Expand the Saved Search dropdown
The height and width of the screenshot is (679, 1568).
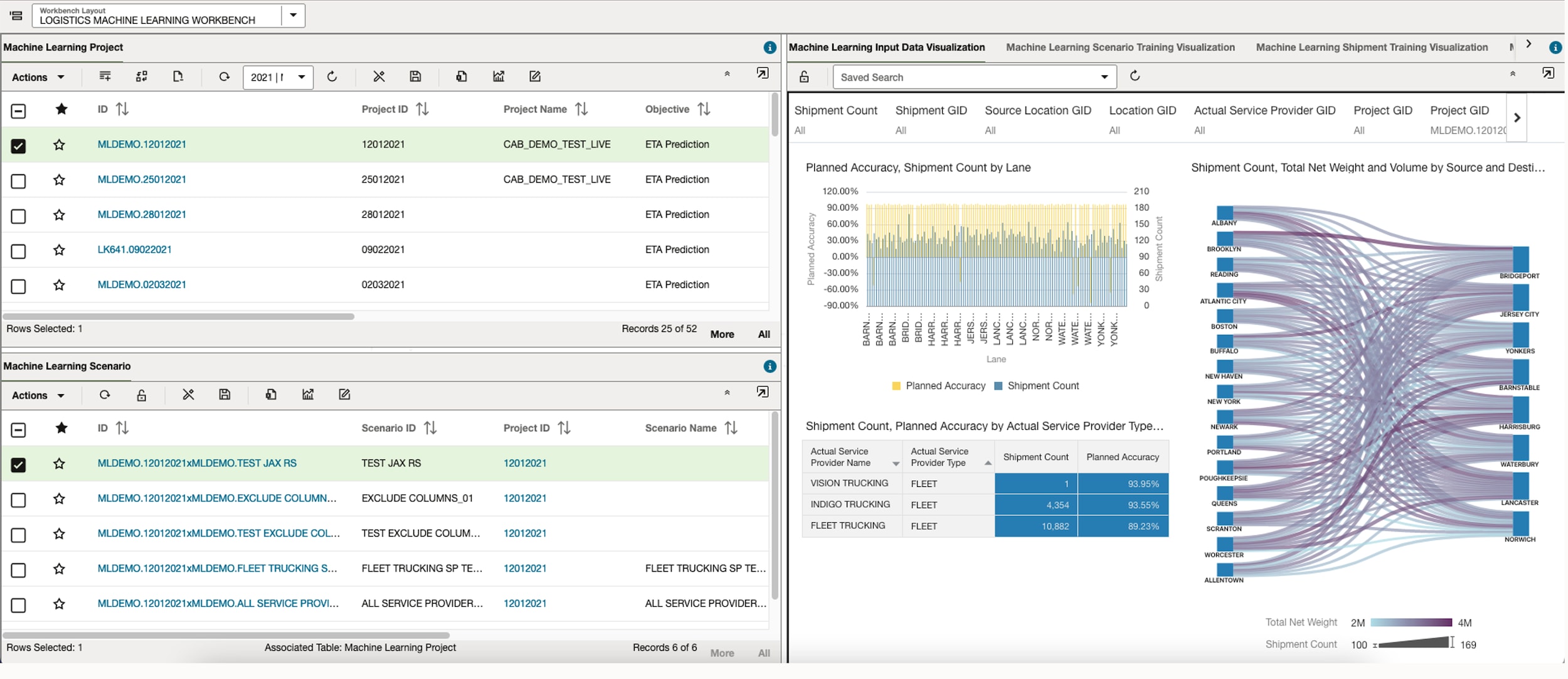click(1104, 77)
